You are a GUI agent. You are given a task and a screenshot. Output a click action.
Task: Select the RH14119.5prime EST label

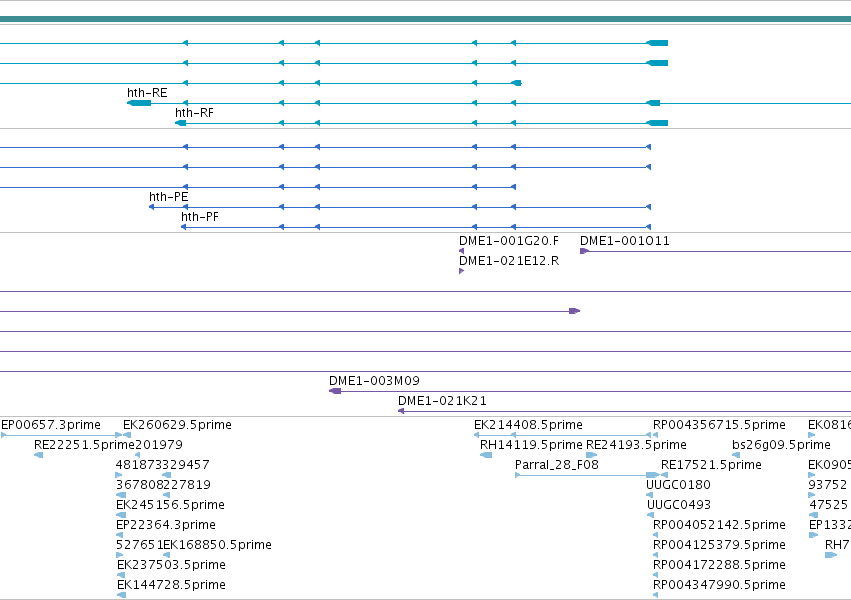[x=531, y=445]
